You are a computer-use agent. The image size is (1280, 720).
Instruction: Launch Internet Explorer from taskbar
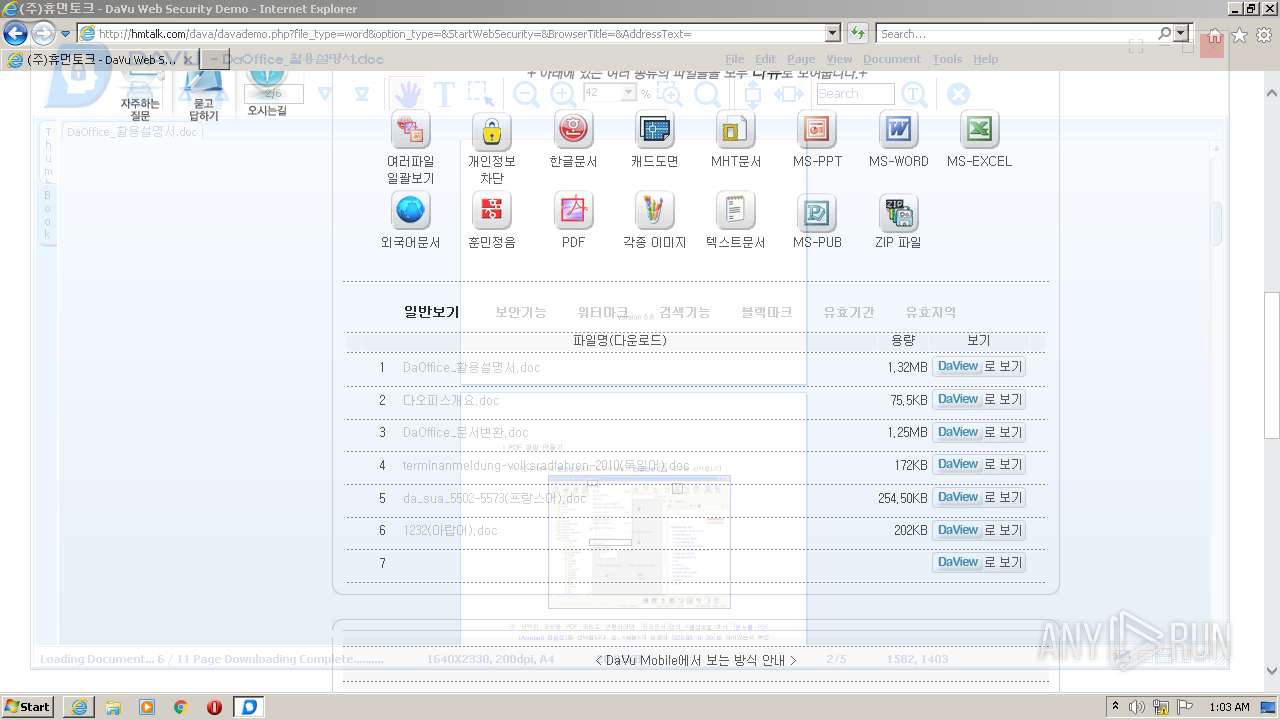click(x=79, y=707)
